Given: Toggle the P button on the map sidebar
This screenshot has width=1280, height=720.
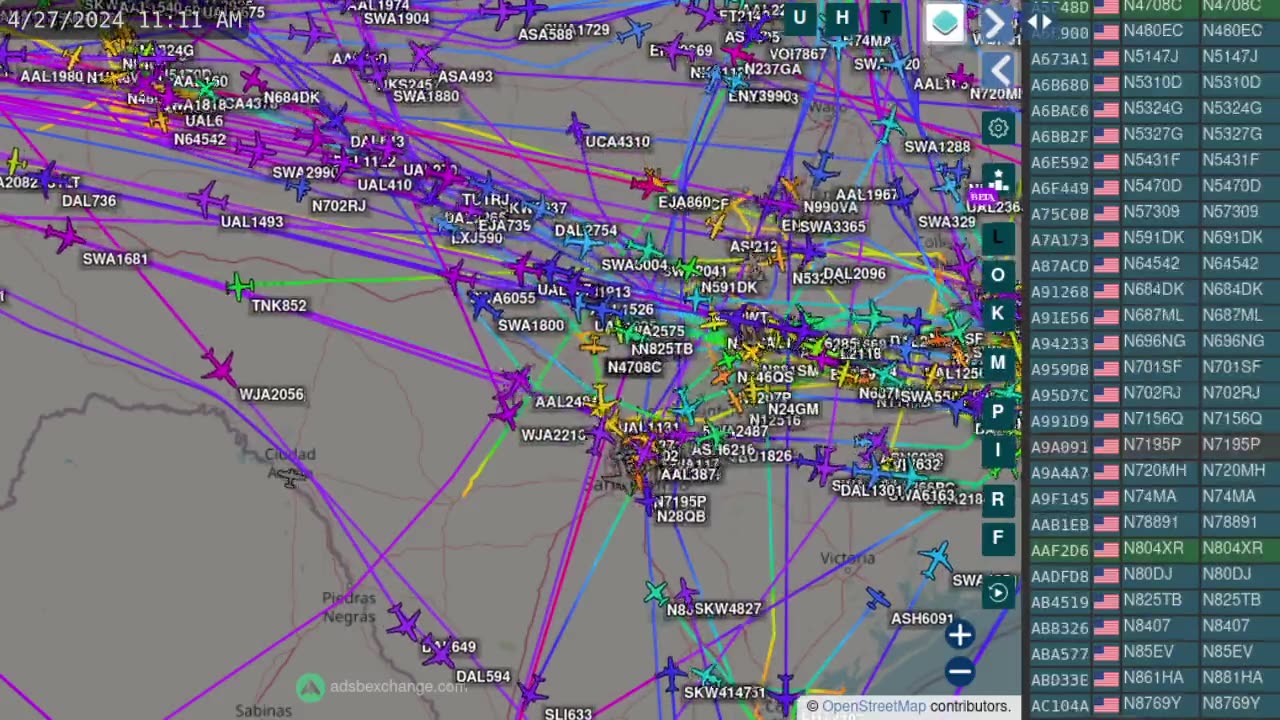Looking at the screenshot, I should [x=998, y=412].
